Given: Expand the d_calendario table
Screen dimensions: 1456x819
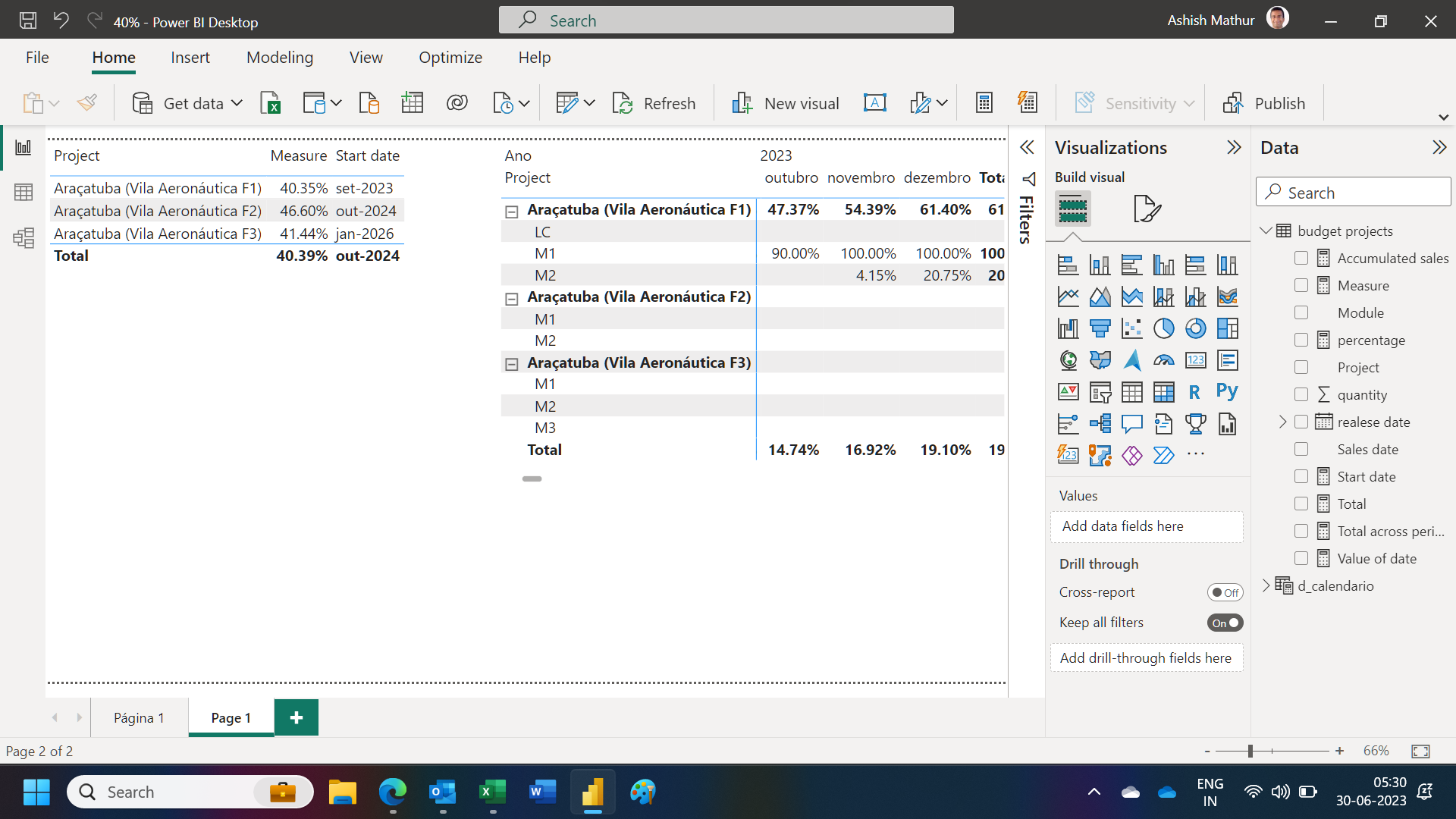Looking at the screenshot, I should pos(1266,585).
